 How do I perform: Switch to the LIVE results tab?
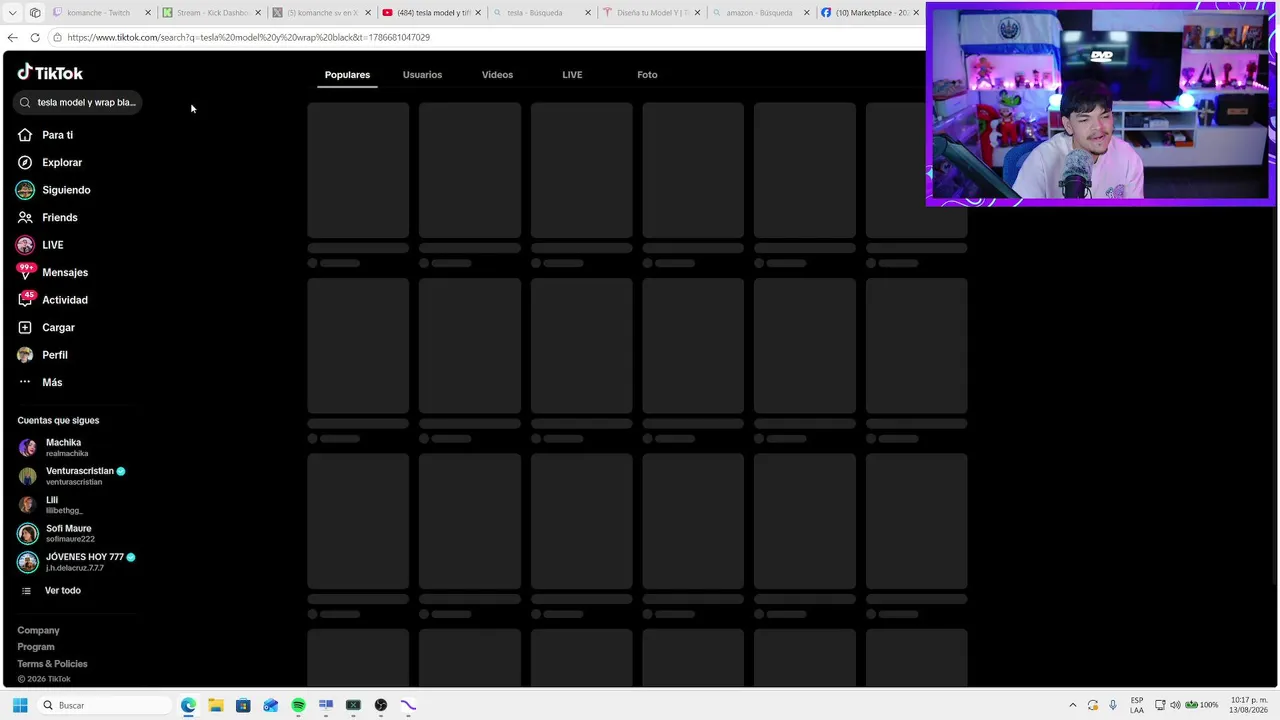[x=572, y=75]
